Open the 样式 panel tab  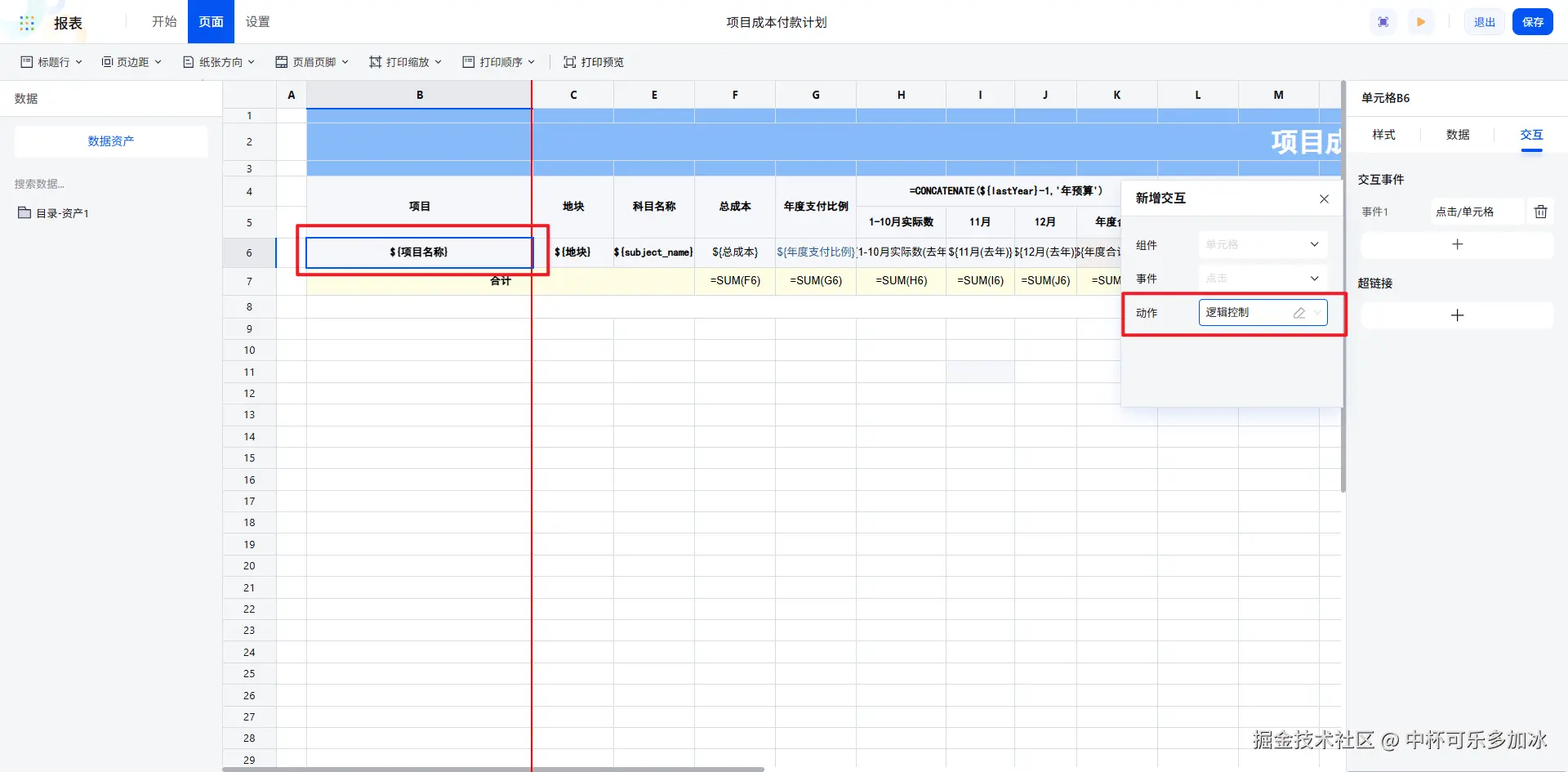click(1383, 135)
